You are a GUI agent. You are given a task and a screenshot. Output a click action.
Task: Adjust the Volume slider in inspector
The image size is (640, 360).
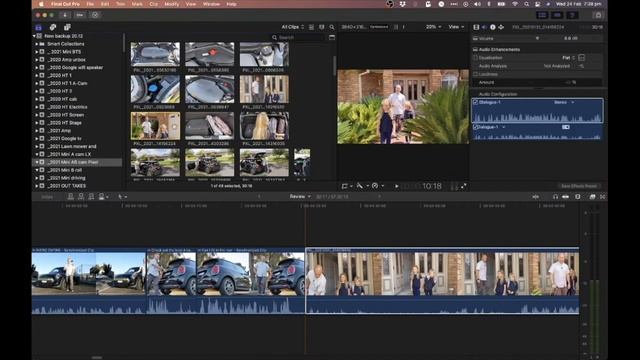[537, 38]
